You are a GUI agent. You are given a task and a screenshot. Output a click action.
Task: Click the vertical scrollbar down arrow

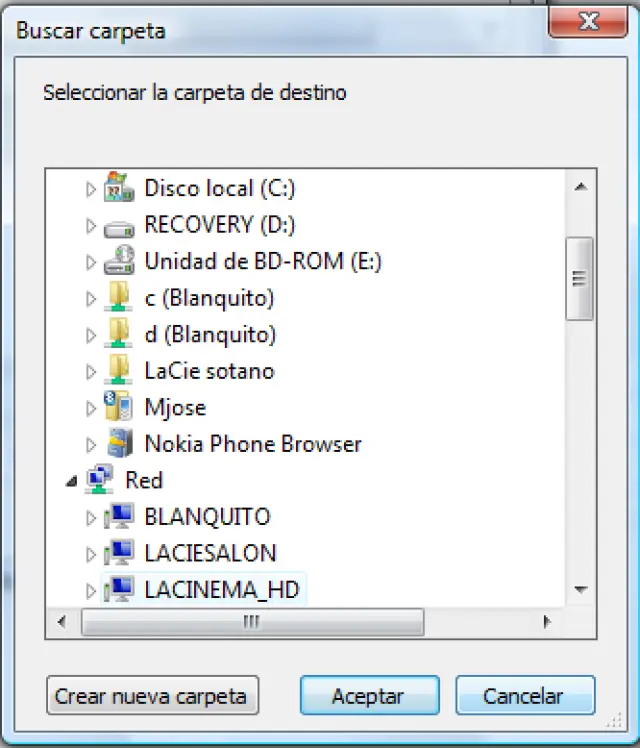tap(581, 590)
